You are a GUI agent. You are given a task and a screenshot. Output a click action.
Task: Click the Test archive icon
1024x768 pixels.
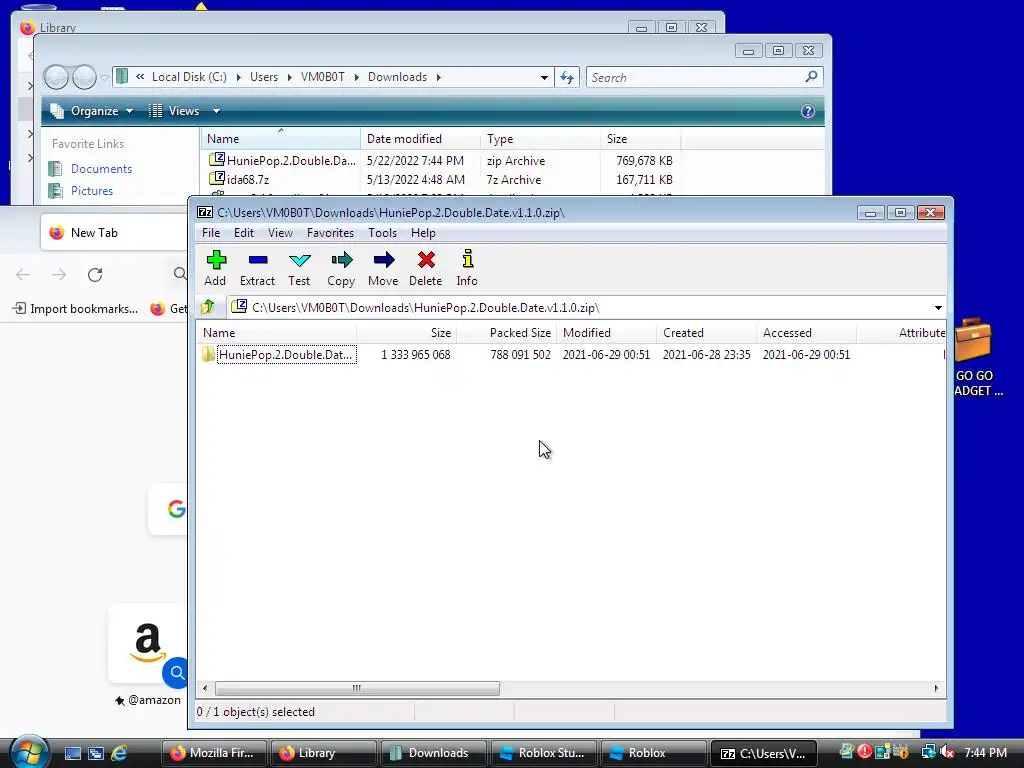point(300,260)
